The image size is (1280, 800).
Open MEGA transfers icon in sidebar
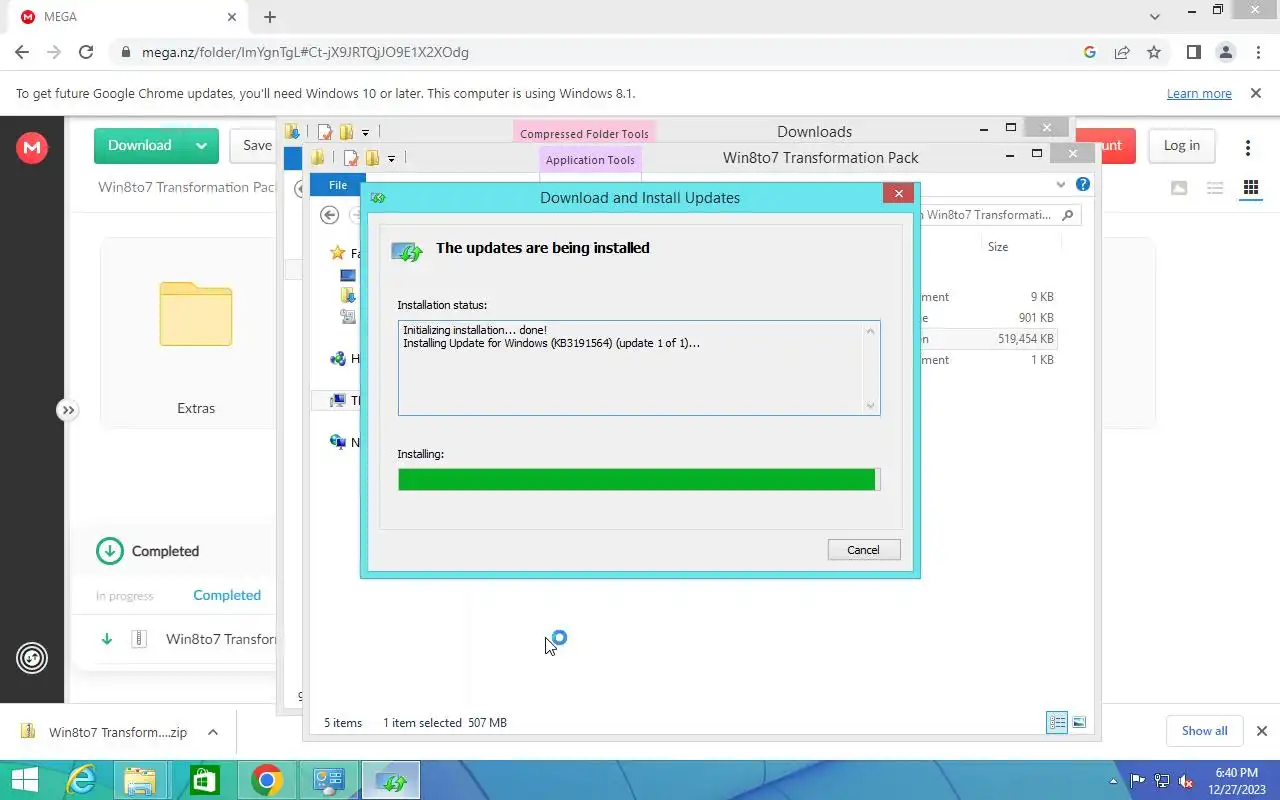pos(32,657)
